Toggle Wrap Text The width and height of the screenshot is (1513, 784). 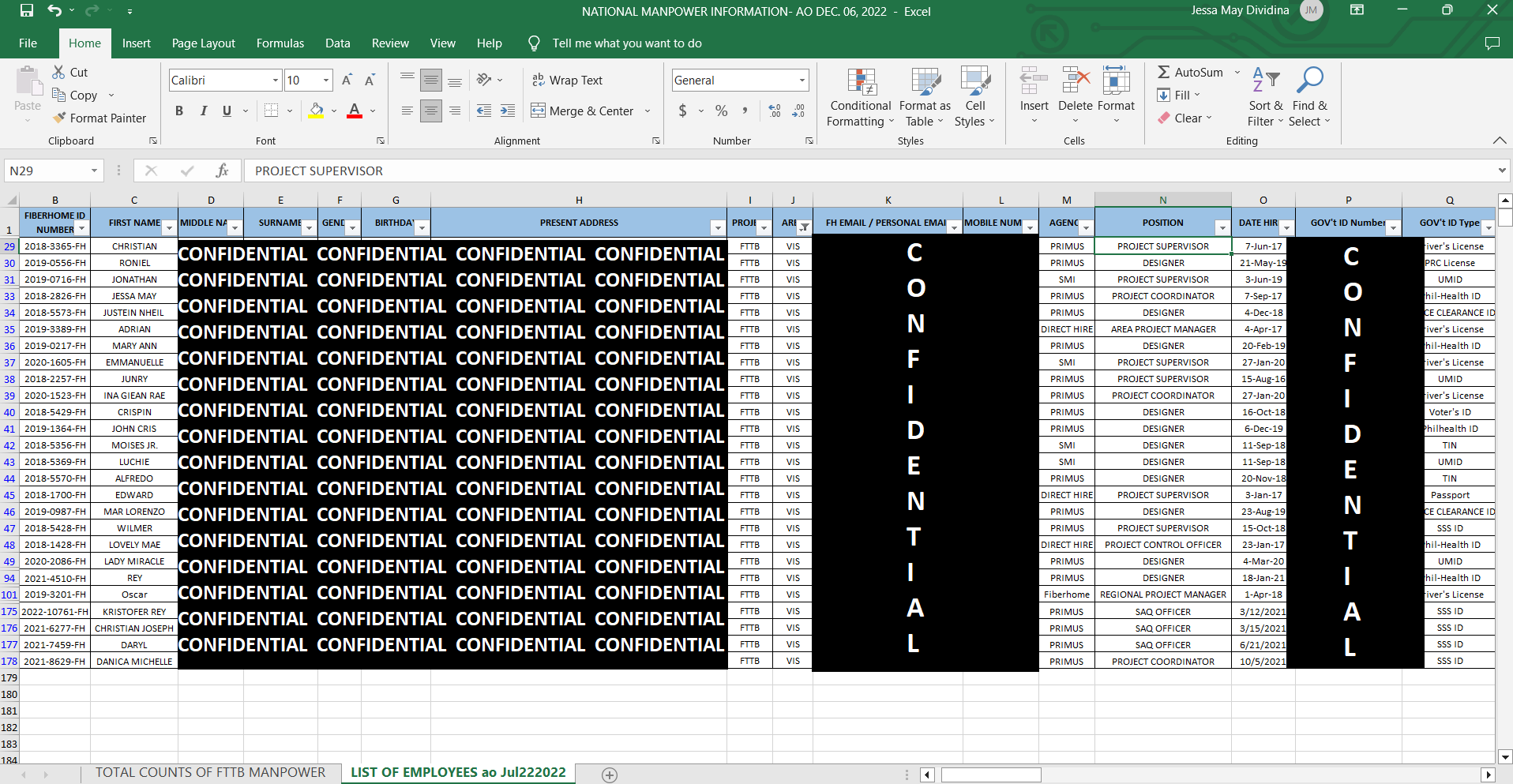[567, 80]
